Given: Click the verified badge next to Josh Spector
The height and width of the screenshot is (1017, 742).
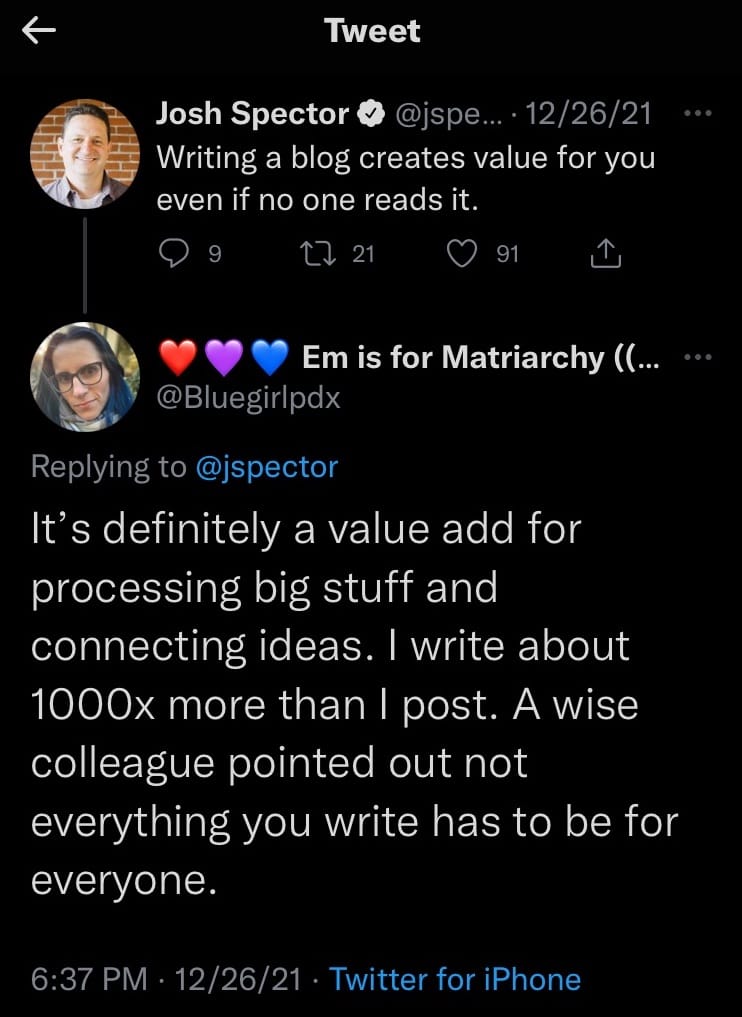Looking at the screenshot, I should (x=371, y=113).
